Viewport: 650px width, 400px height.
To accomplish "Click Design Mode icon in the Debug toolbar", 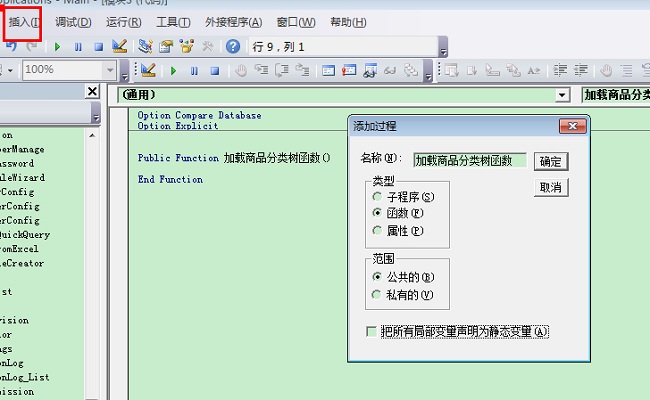I will tap(148, 70).
